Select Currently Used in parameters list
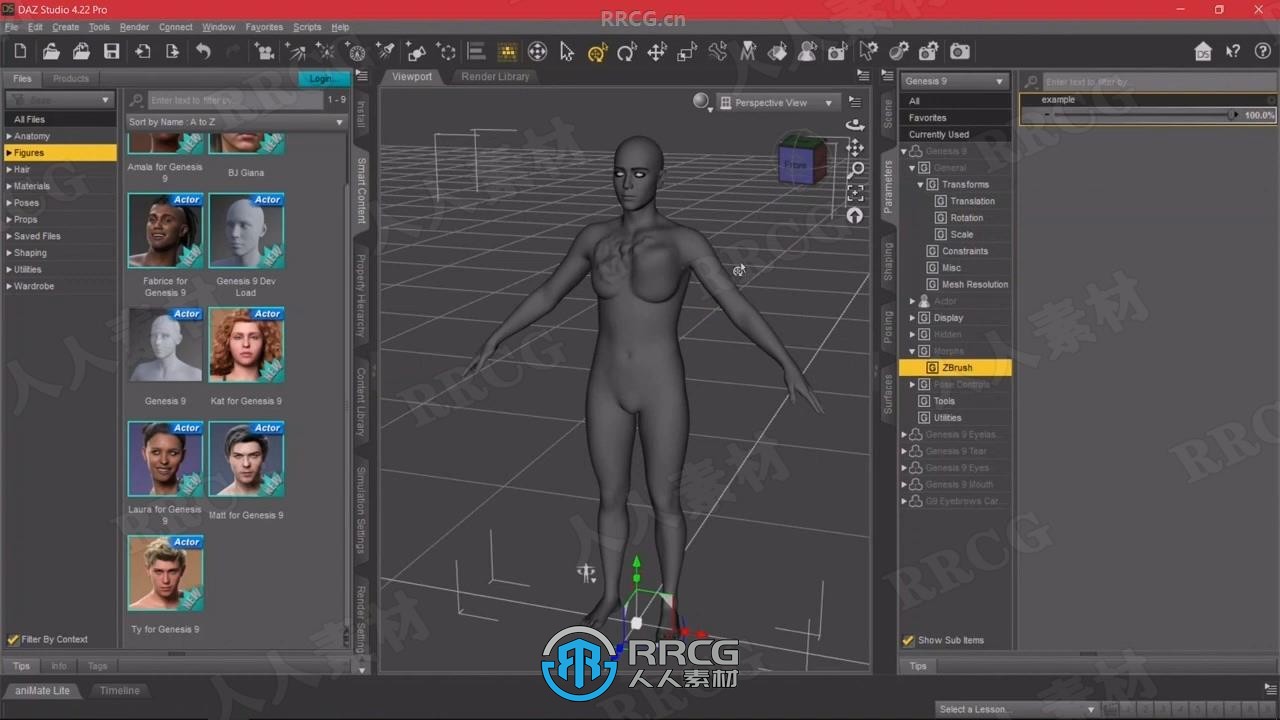 pos(955,134)
